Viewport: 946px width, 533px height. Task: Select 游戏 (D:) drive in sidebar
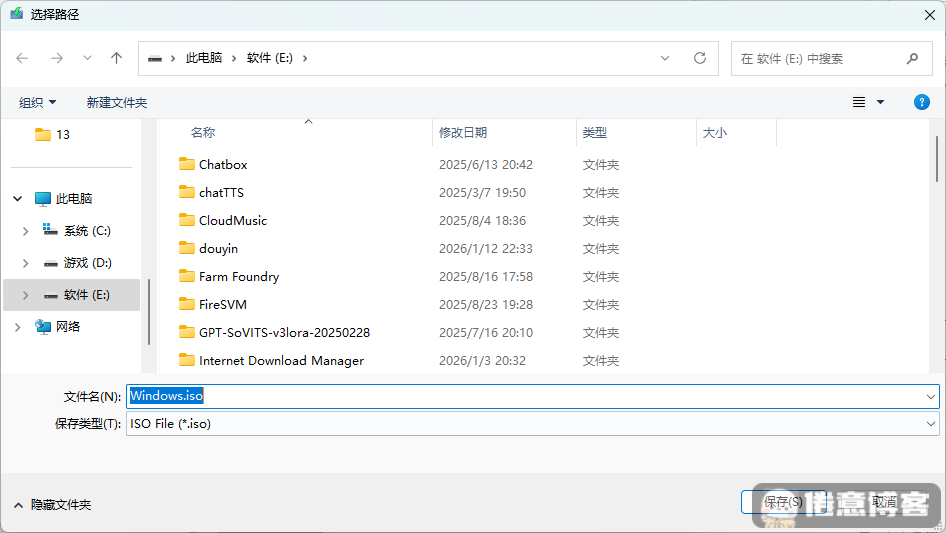[x=87, y=263]
